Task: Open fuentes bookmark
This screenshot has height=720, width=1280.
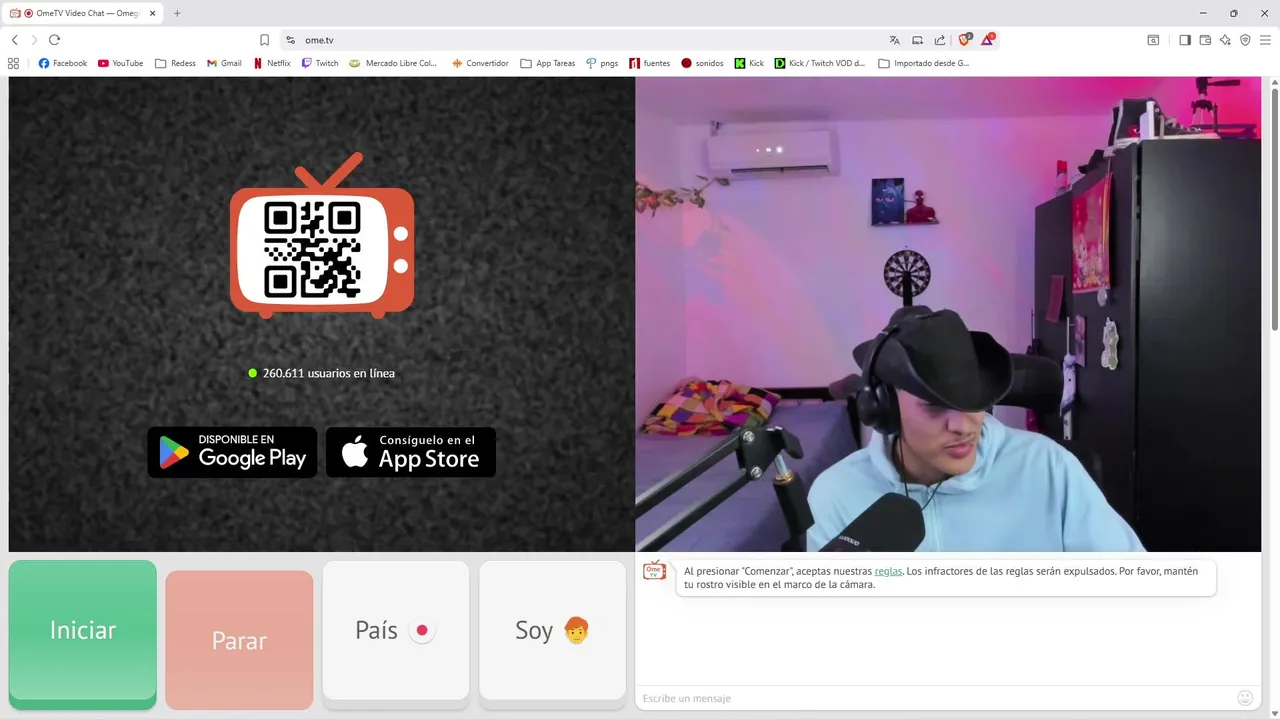Action: click(x=649, y=63)
